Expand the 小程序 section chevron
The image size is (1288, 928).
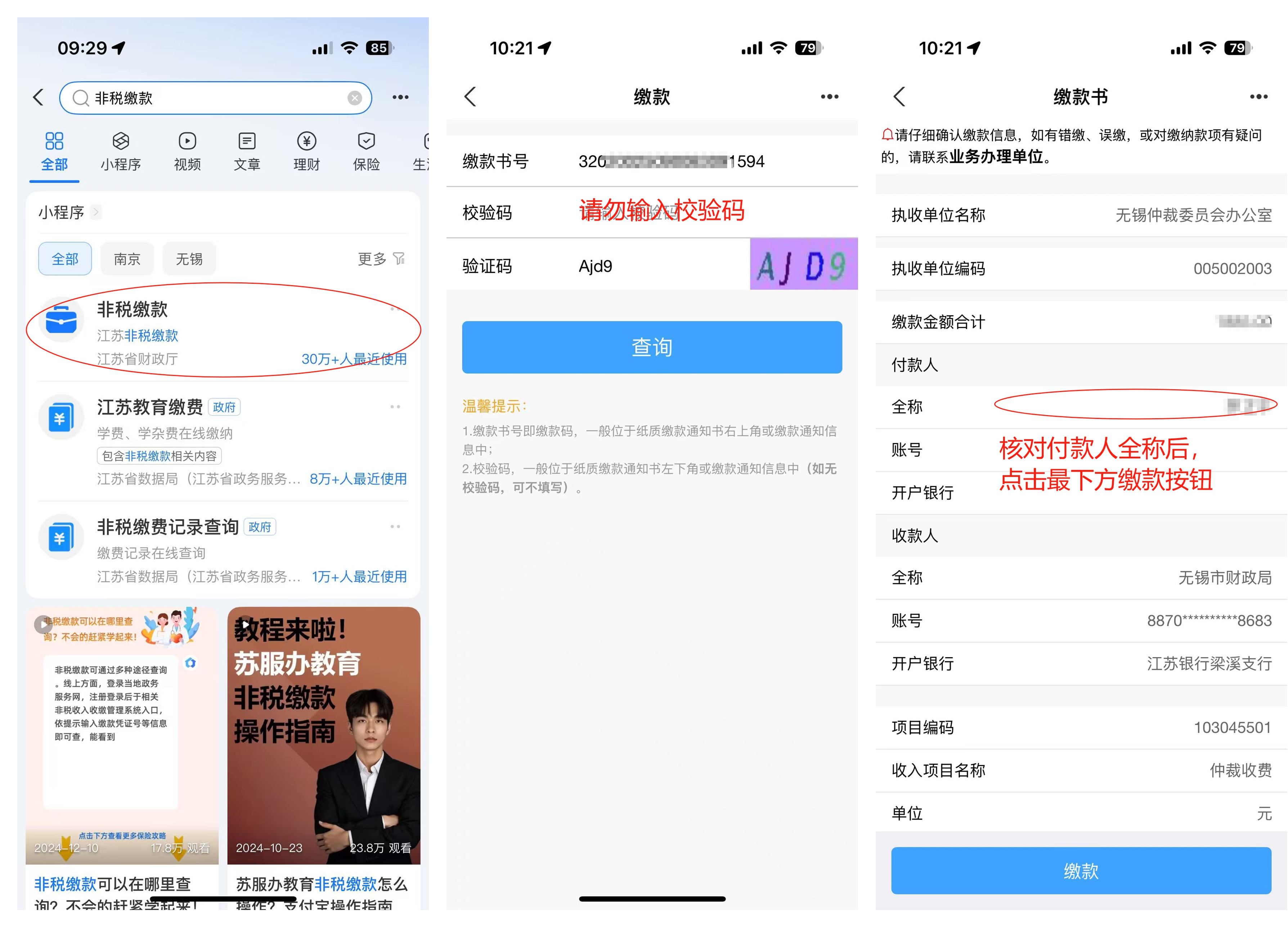pos(96,212)
